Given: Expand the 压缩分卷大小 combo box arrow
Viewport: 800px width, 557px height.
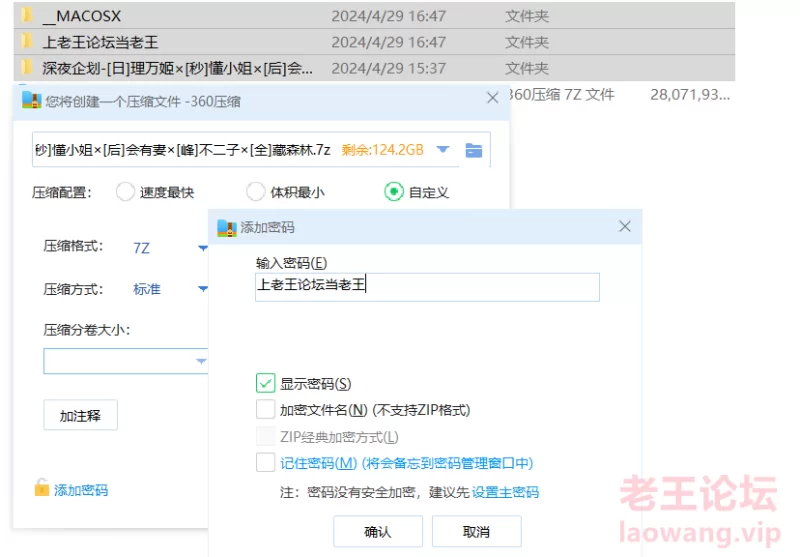Looking at the screenshot, I should pyautogui.click(x=201, y=361).
